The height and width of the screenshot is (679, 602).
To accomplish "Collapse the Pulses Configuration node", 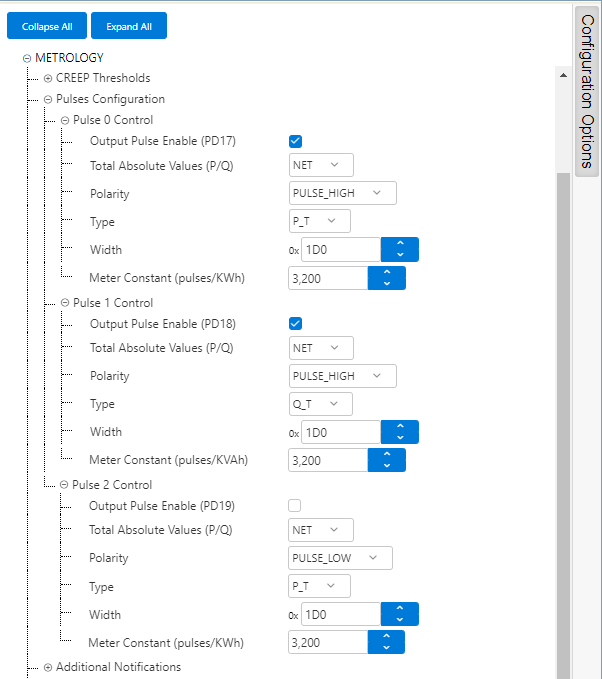I will [47, 100].
